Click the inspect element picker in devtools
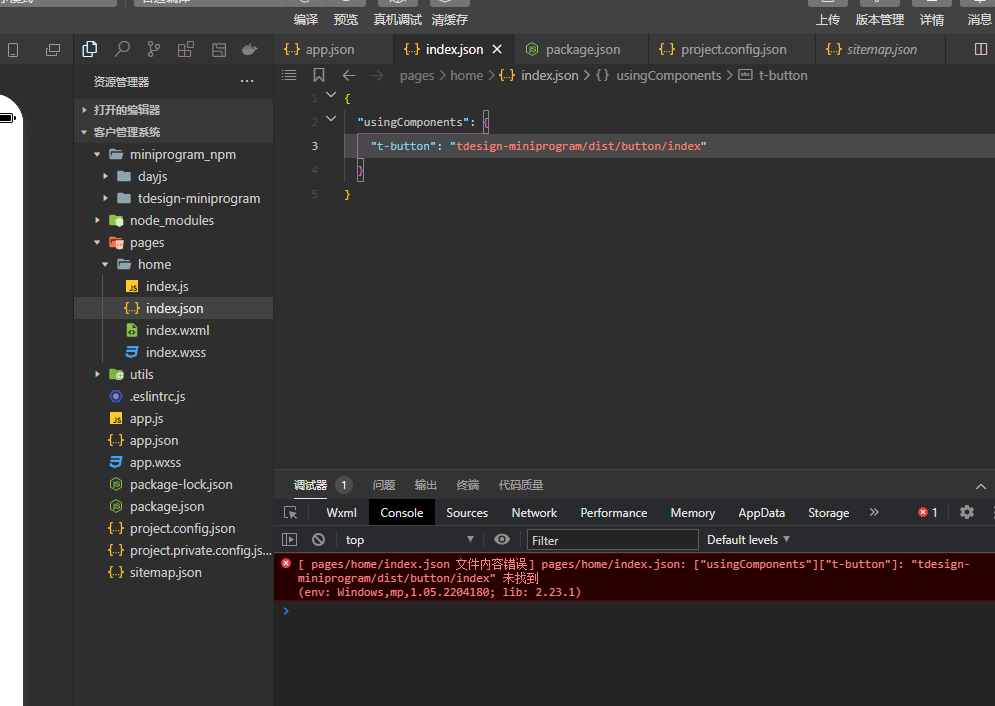Image resolution: width=995 pixels, height=706 pixels. coord(291,513)
